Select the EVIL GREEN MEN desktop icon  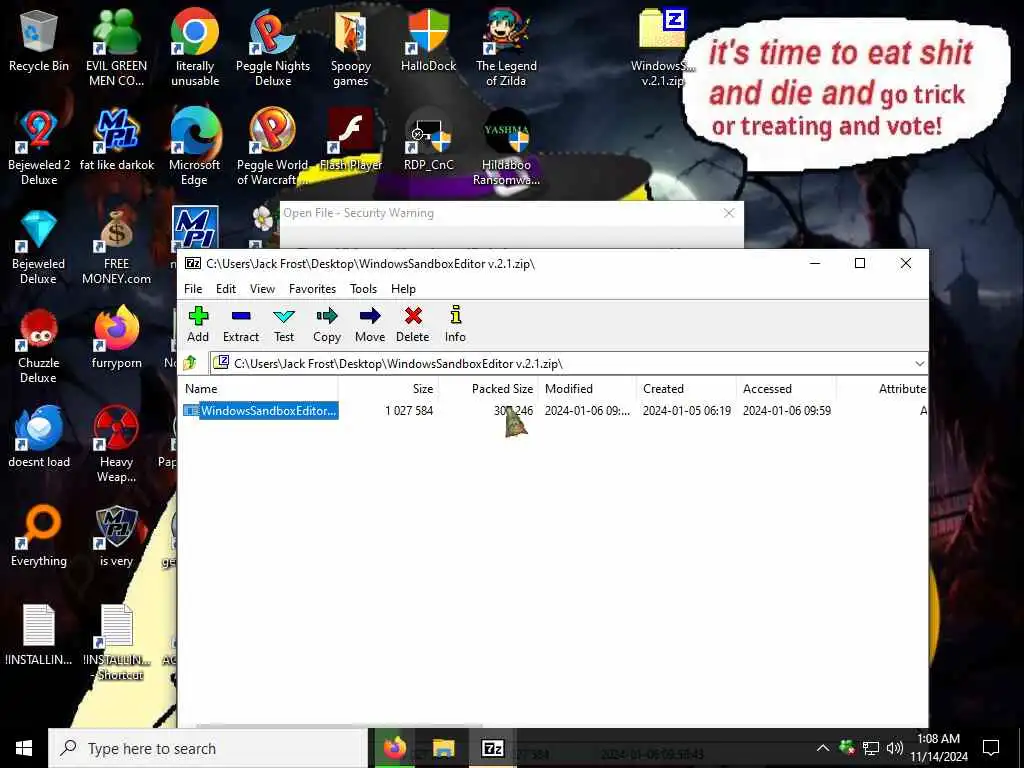click(116, 48)
